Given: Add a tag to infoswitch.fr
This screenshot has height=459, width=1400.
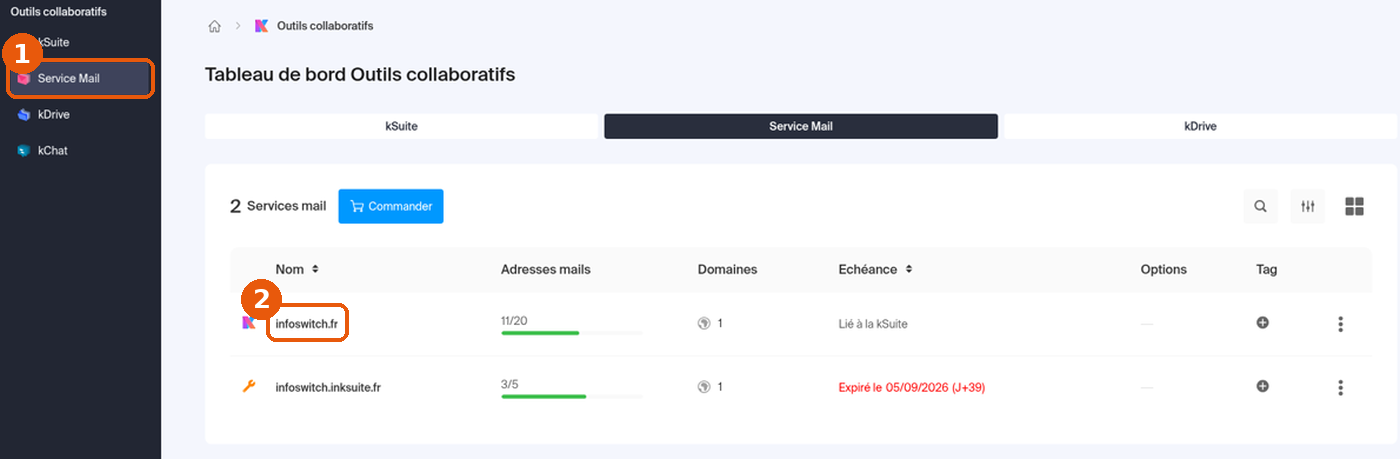Looking at the screenshot, I should (x=1263, y=323).
